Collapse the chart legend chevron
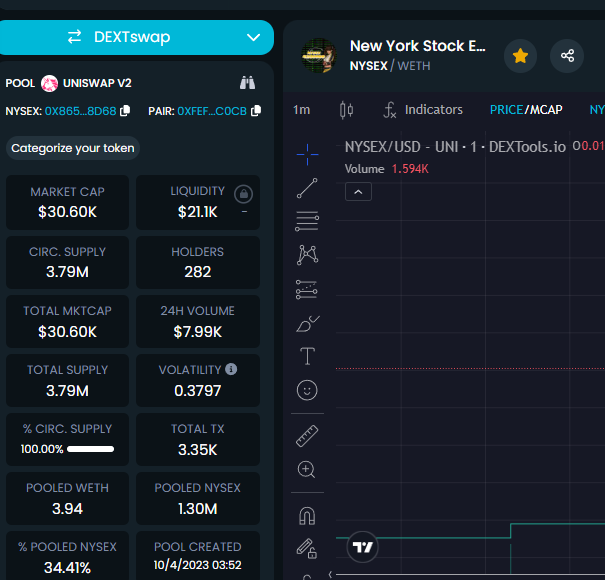 pyautogui.click(x=358, y=192)
